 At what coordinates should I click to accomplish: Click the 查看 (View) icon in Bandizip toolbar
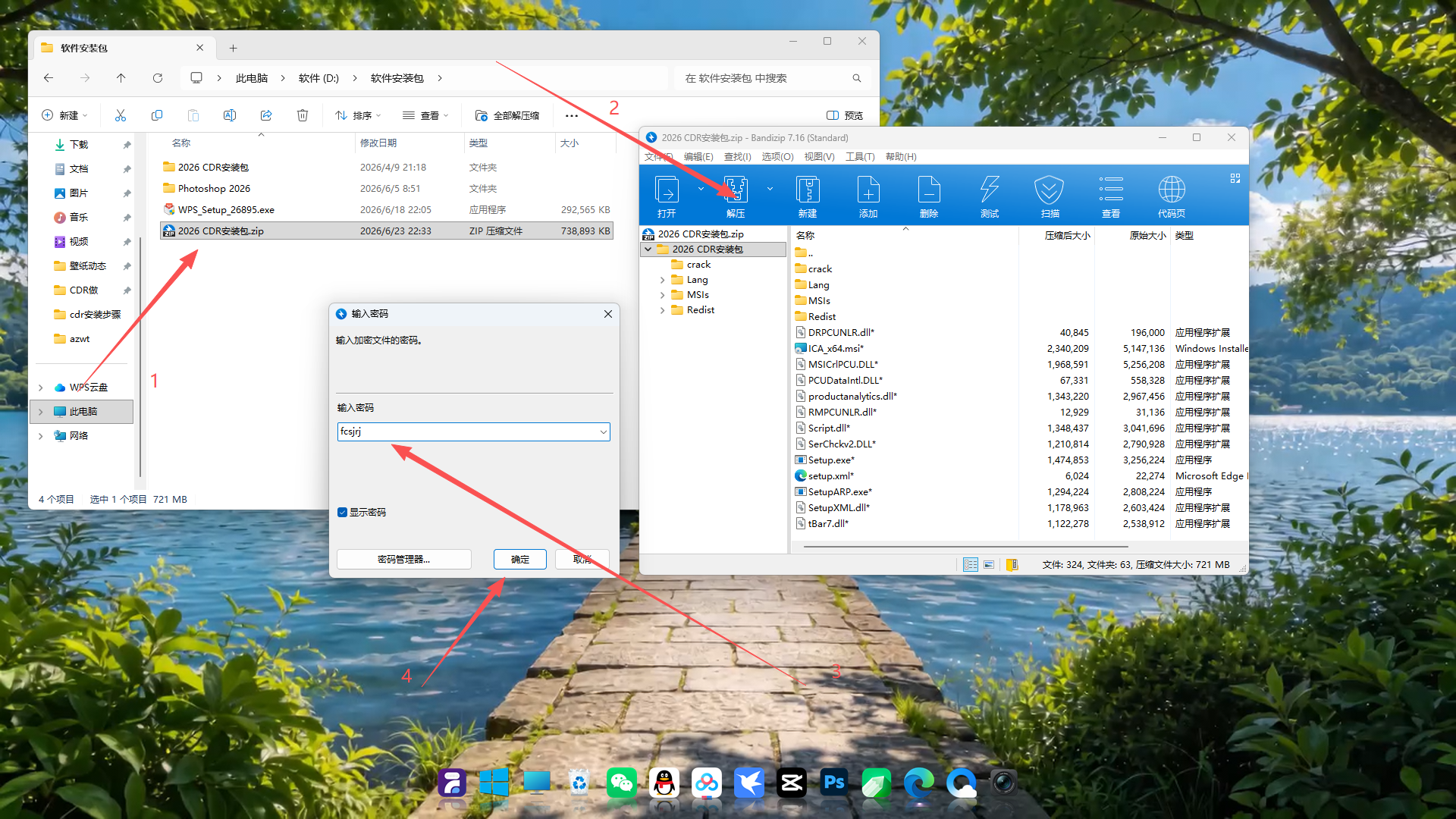pyautogui.click(x=1111, y=196)
